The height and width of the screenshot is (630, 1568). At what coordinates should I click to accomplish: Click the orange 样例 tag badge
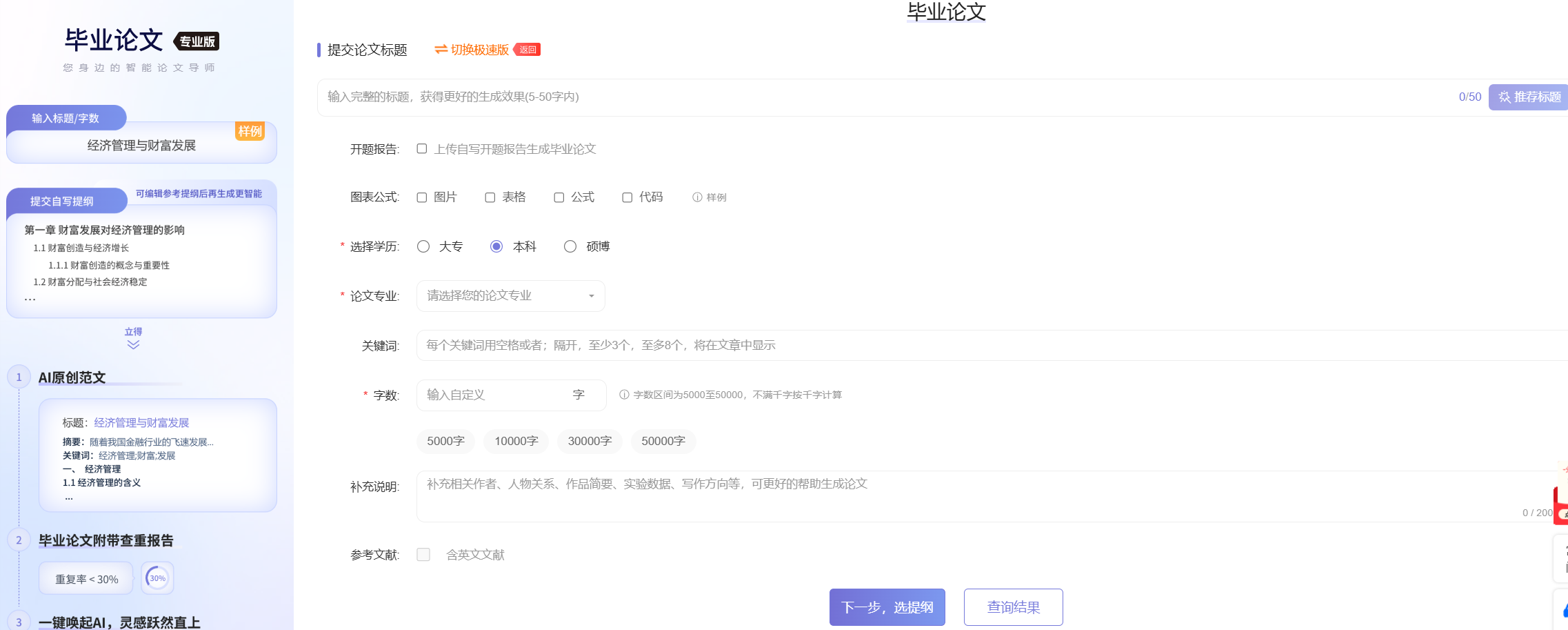(250, 131)
